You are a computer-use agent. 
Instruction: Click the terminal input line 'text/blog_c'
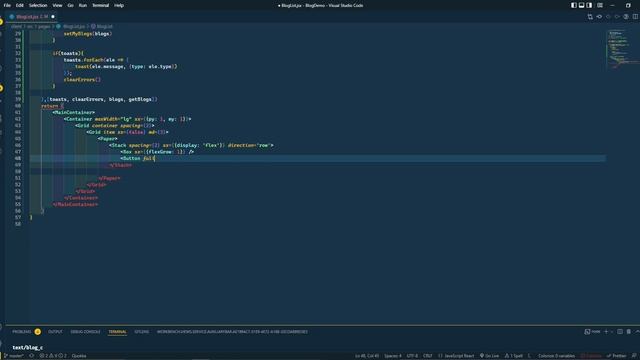(x=27, y=347)
